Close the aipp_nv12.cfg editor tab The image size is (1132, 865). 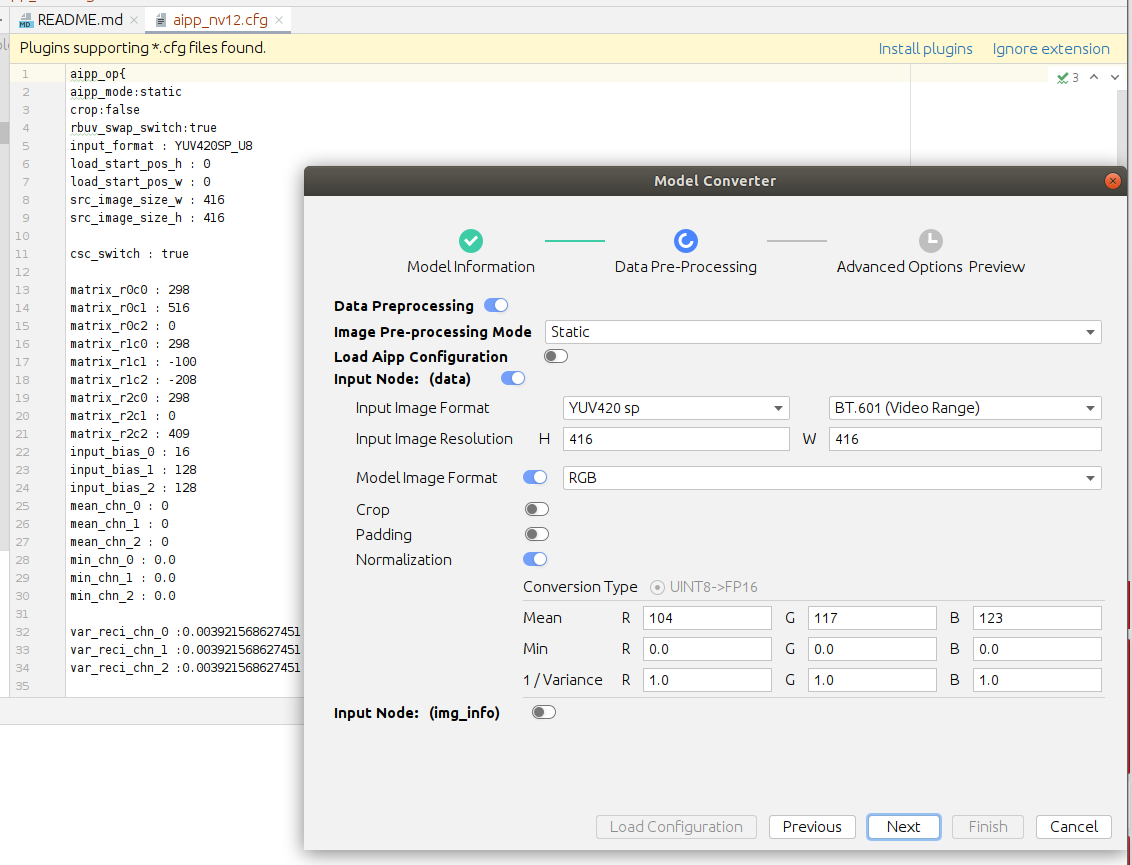(x=279, y=20)
